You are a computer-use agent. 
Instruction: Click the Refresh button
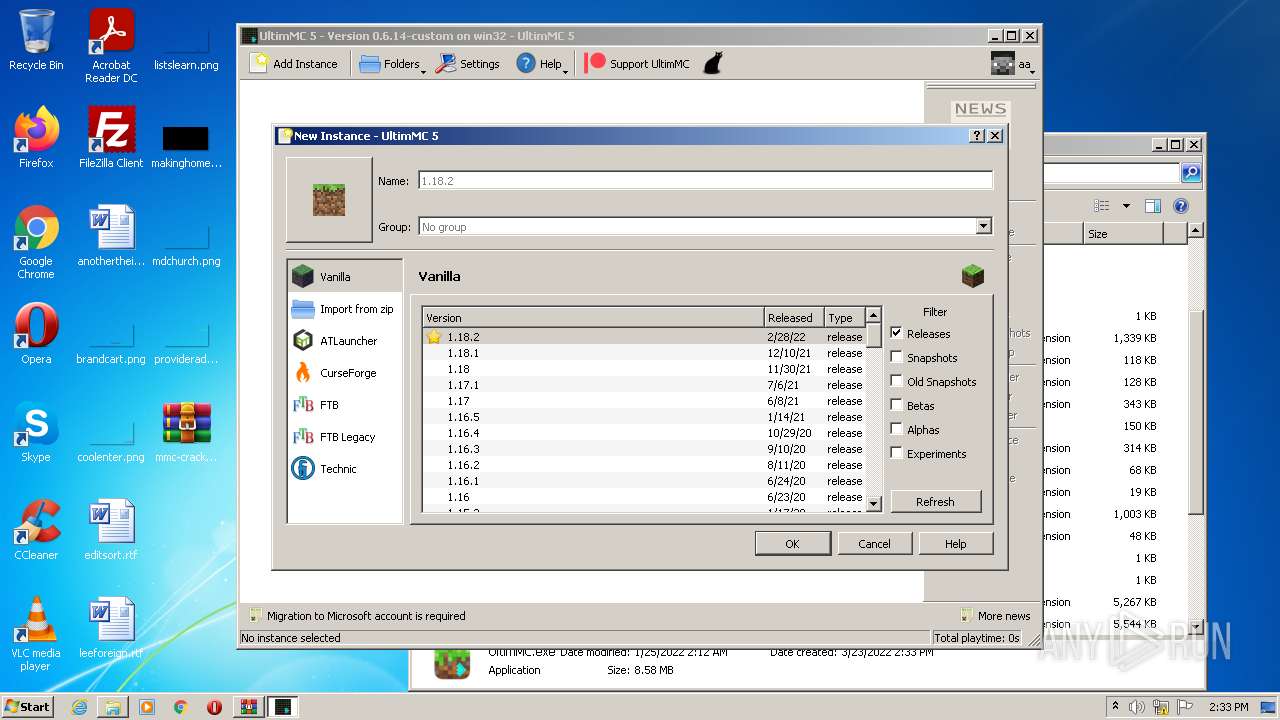click(x=935, y=501)
